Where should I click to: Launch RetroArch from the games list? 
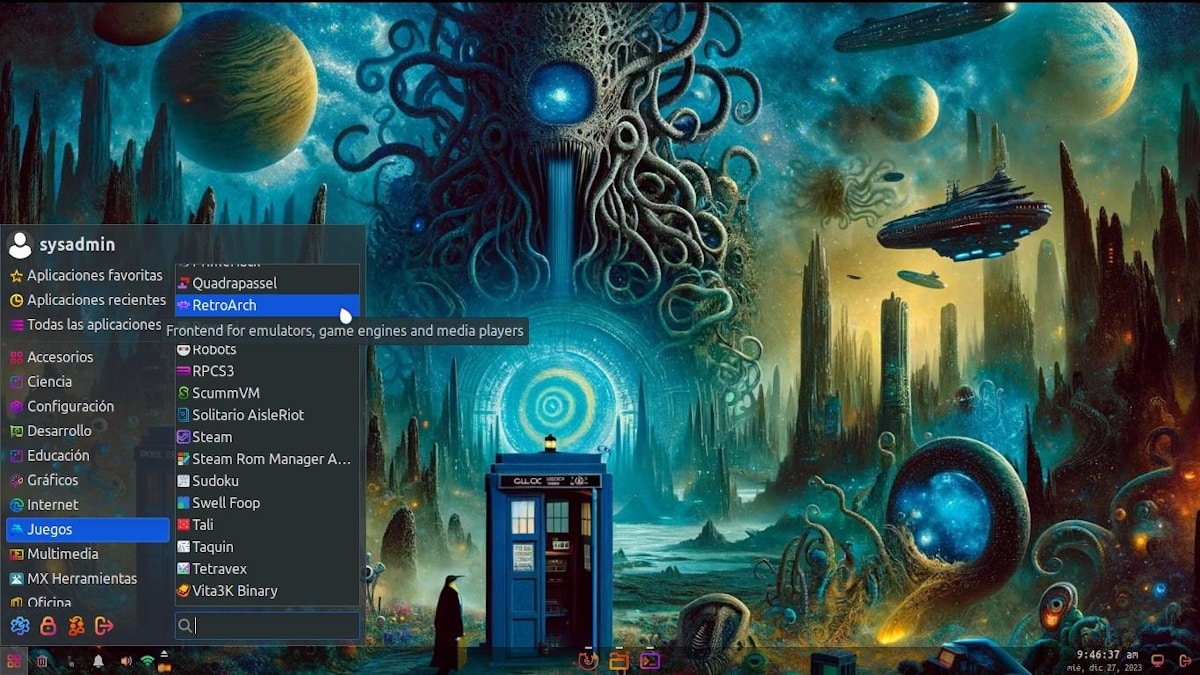pos(230,305)
